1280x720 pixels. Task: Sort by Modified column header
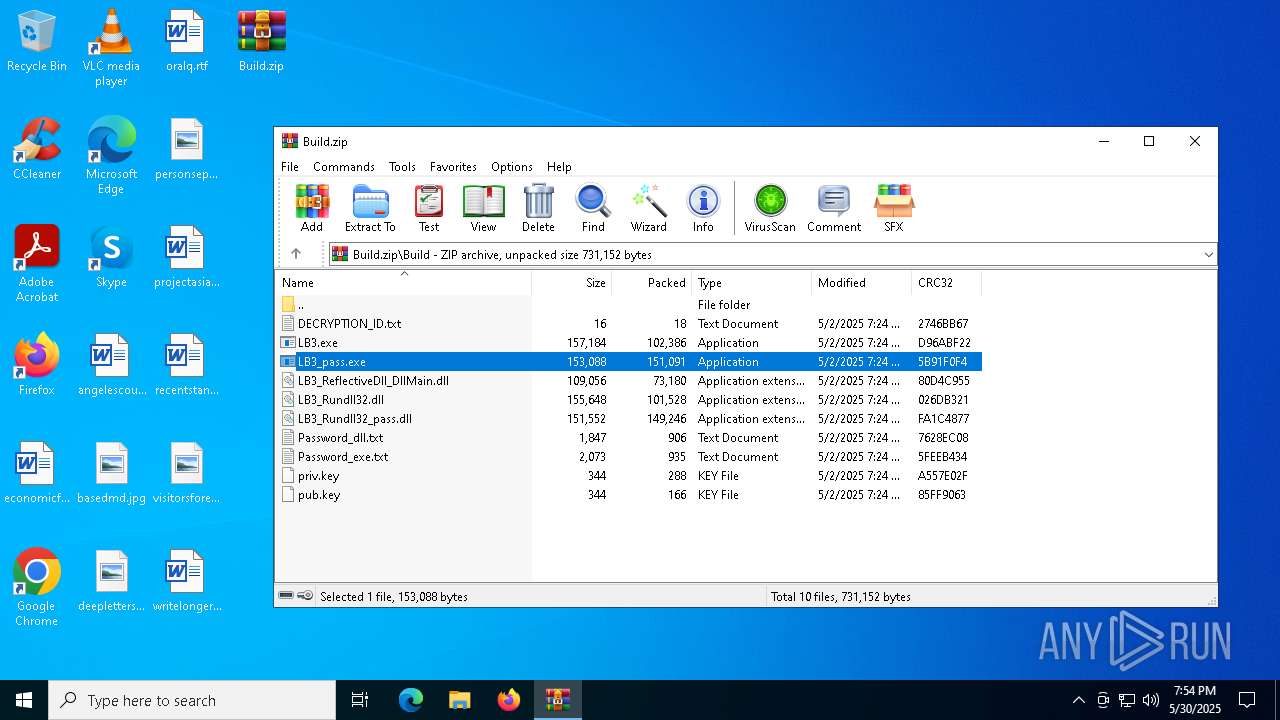click(861, 283)
